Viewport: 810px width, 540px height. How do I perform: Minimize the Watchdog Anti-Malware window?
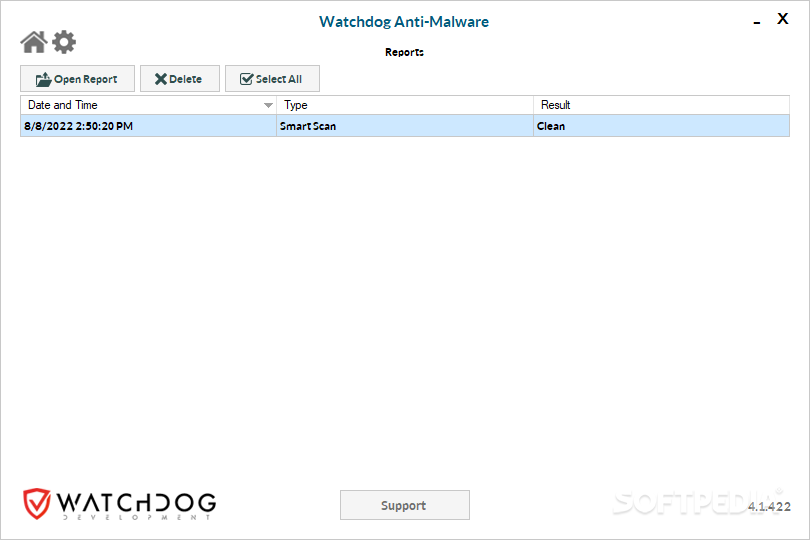tap(757, 22)
